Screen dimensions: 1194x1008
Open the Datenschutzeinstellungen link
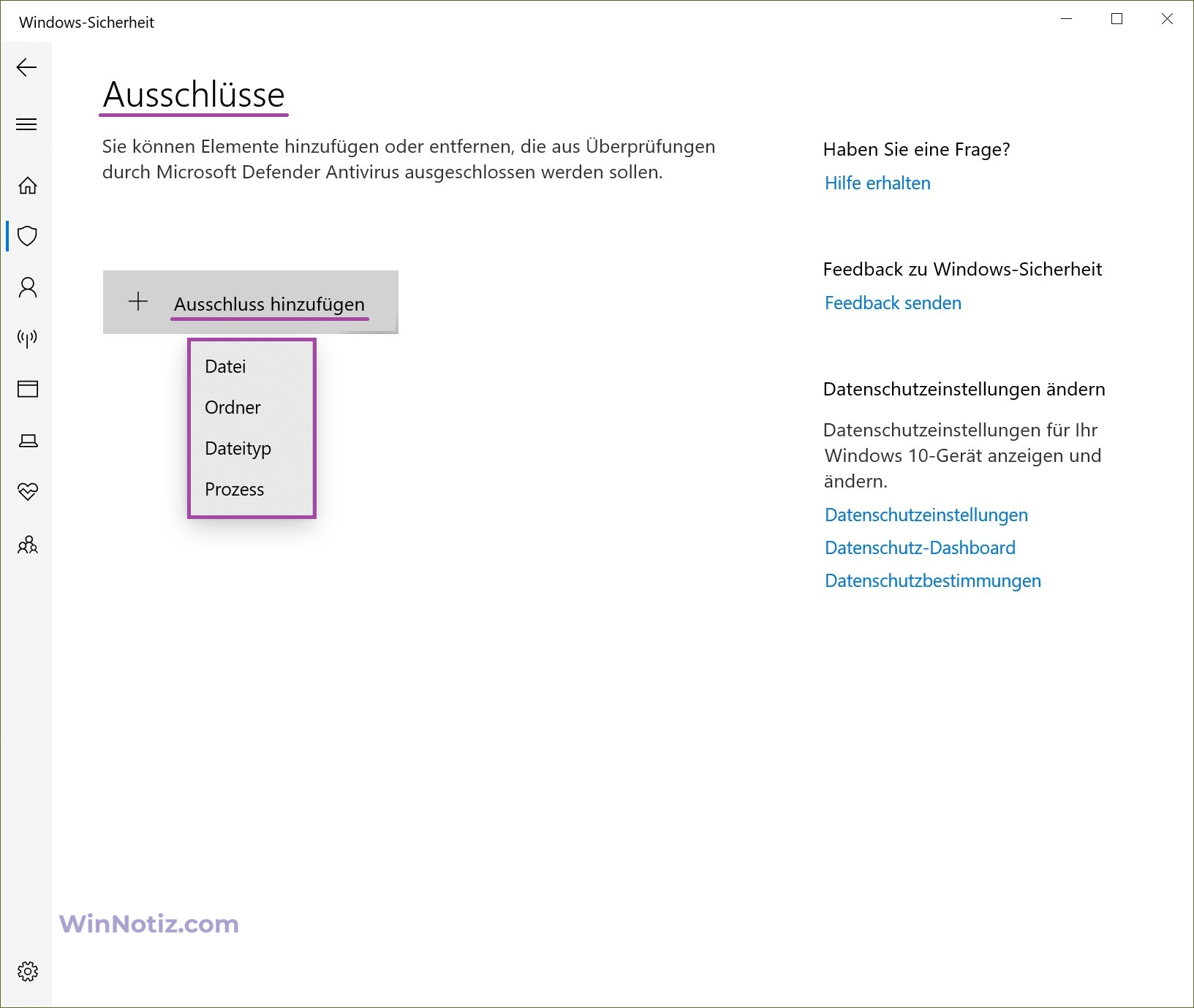click(926, 515)
